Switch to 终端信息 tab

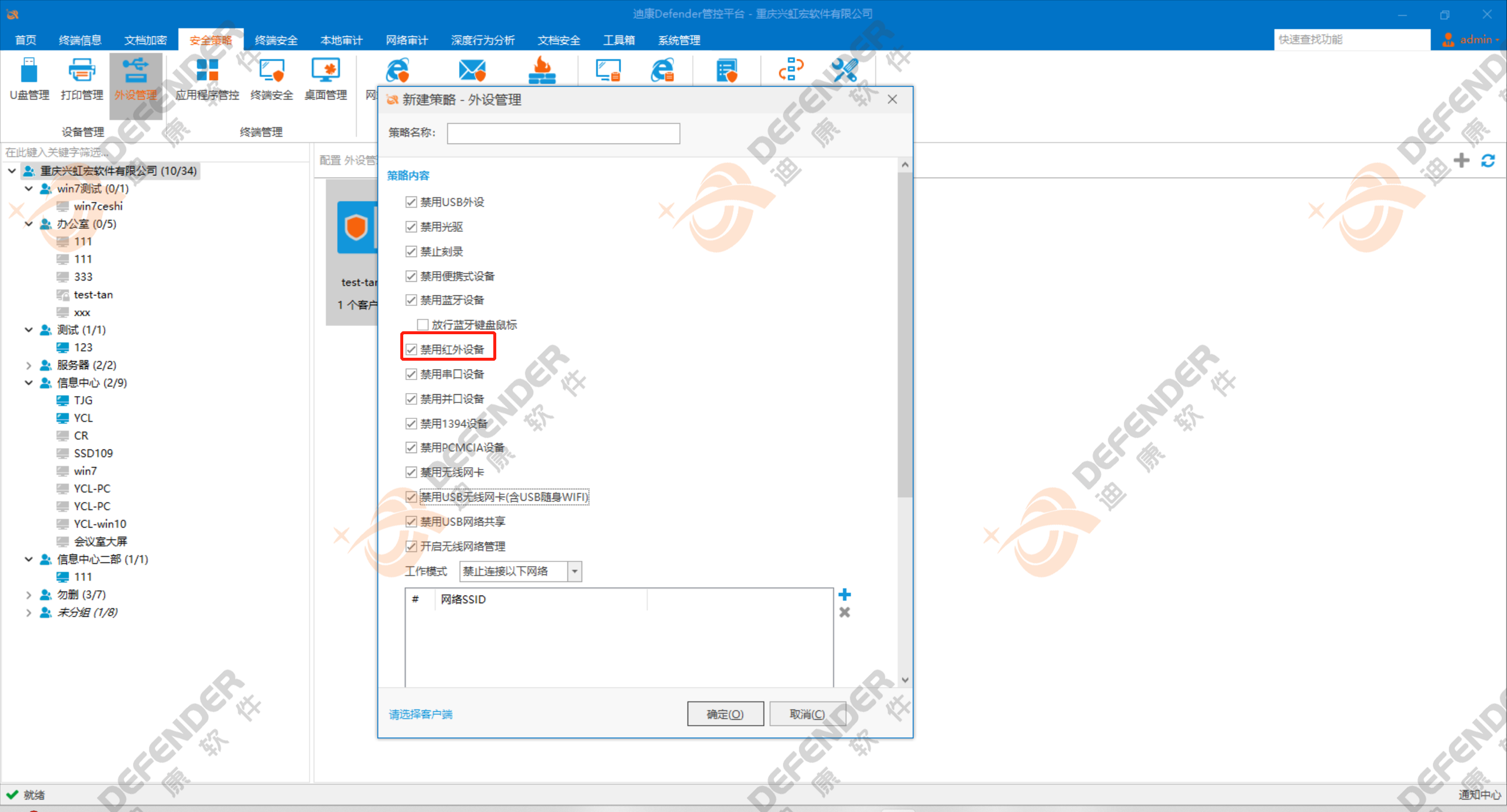click(x=80, y=40)
